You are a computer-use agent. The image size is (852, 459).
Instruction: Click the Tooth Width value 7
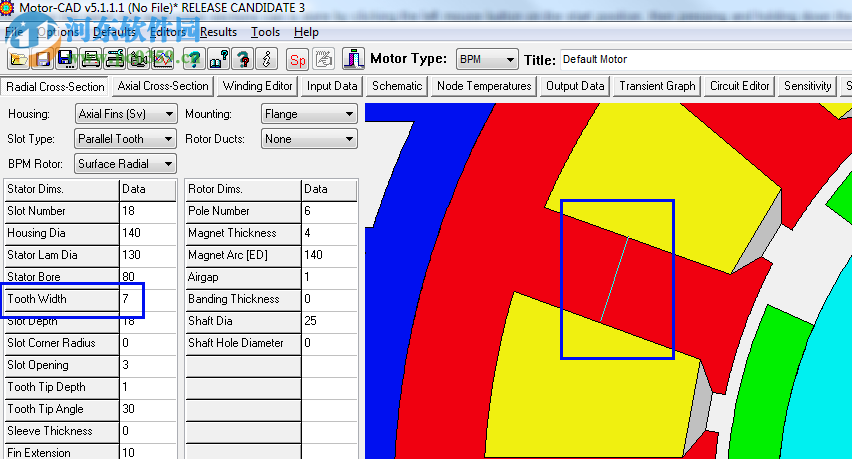(x=147, y=299)
